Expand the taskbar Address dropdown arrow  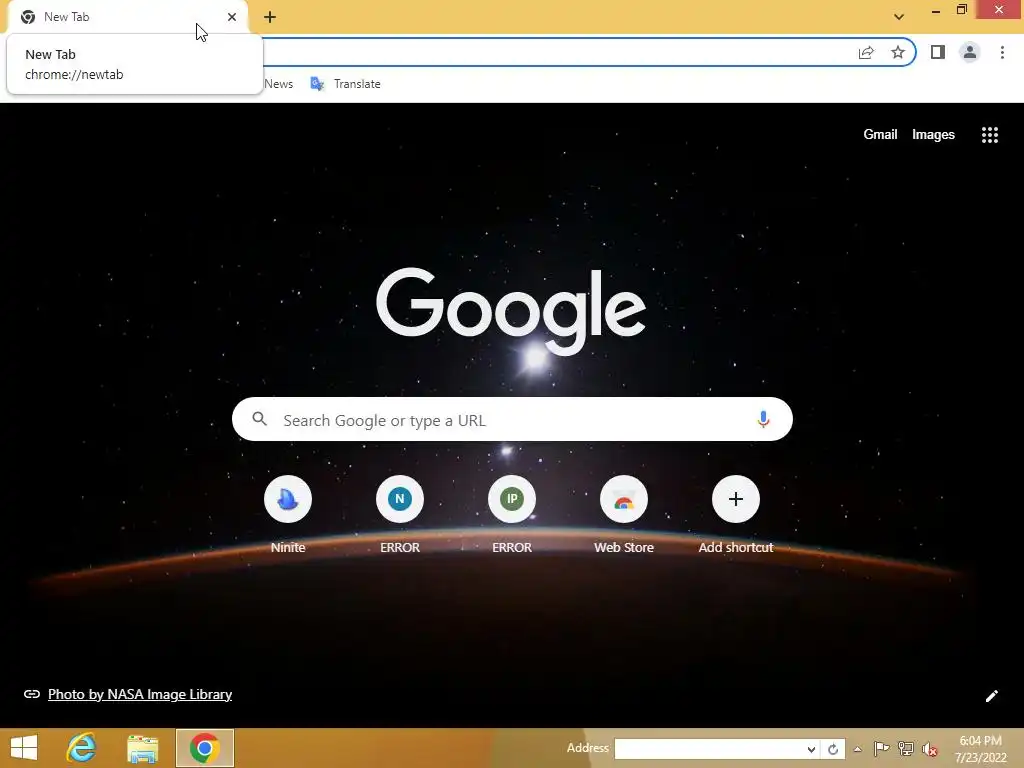click(811, 750)
